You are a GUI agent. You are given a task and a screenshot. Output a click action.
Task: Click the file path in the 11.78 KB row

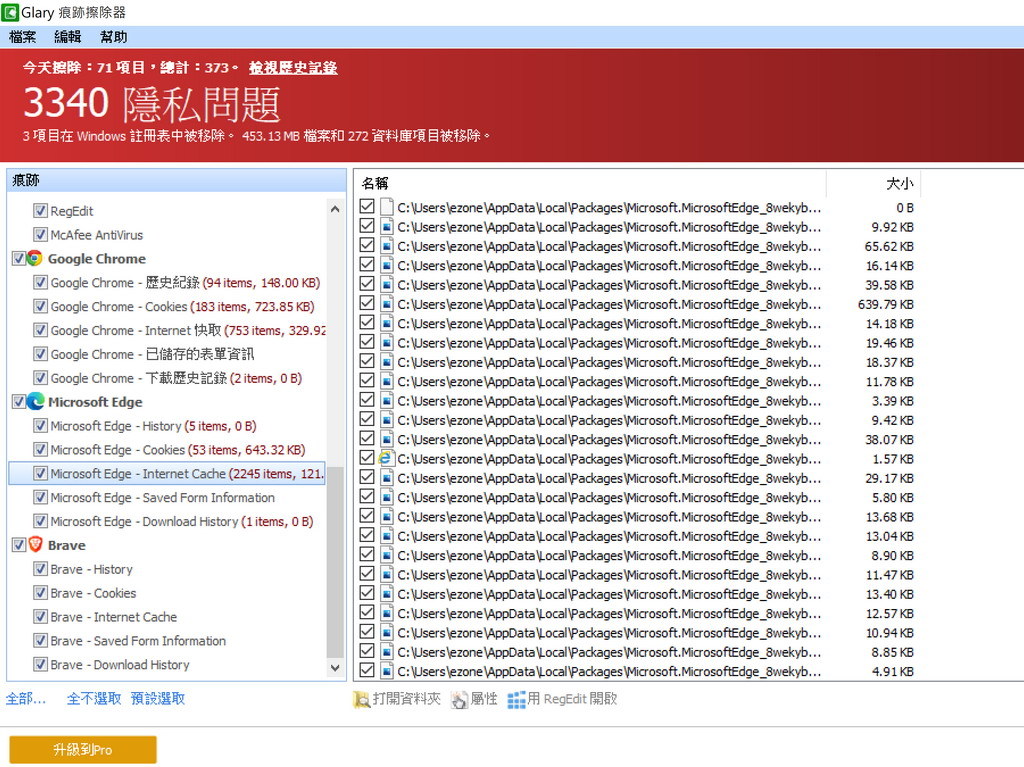[609, 381]
